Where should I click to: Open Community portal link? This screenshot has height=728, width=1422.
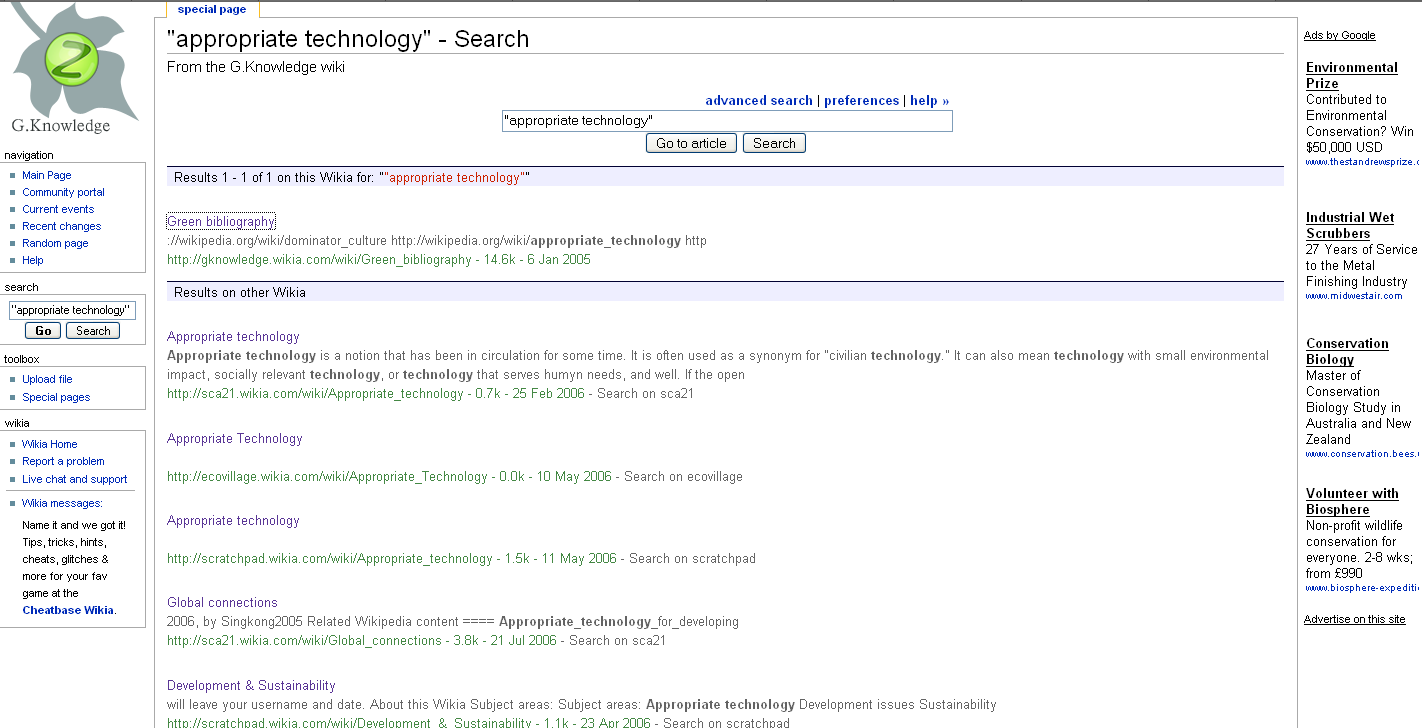point(63,192)
